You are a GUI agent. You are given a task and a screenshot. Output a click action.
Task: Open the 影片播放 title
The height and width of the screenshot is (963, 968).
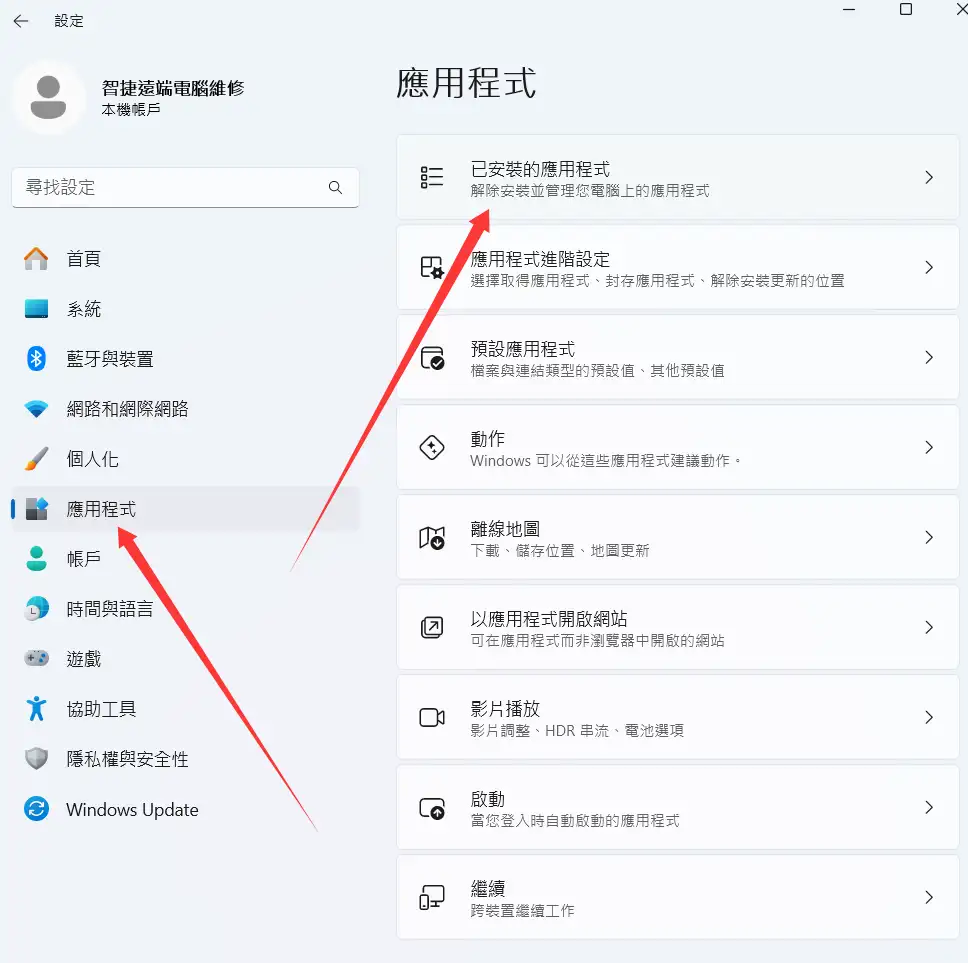505,708
